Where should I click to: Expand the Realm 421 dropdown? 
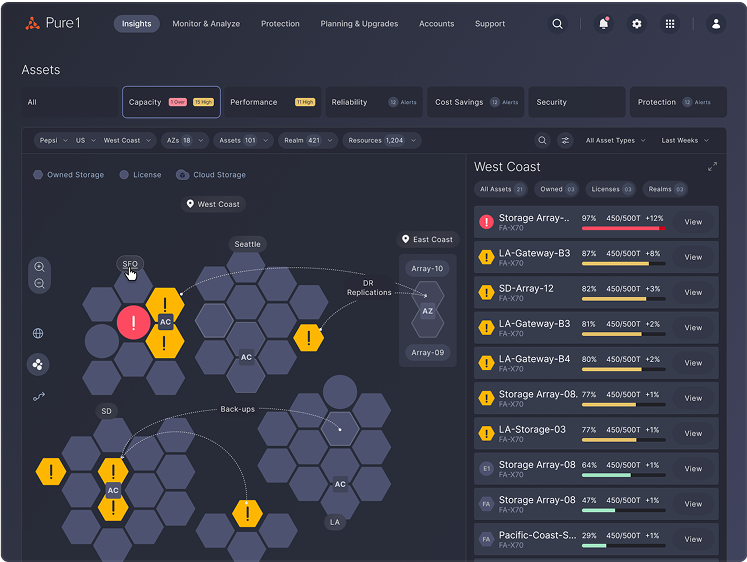(308, 140)
